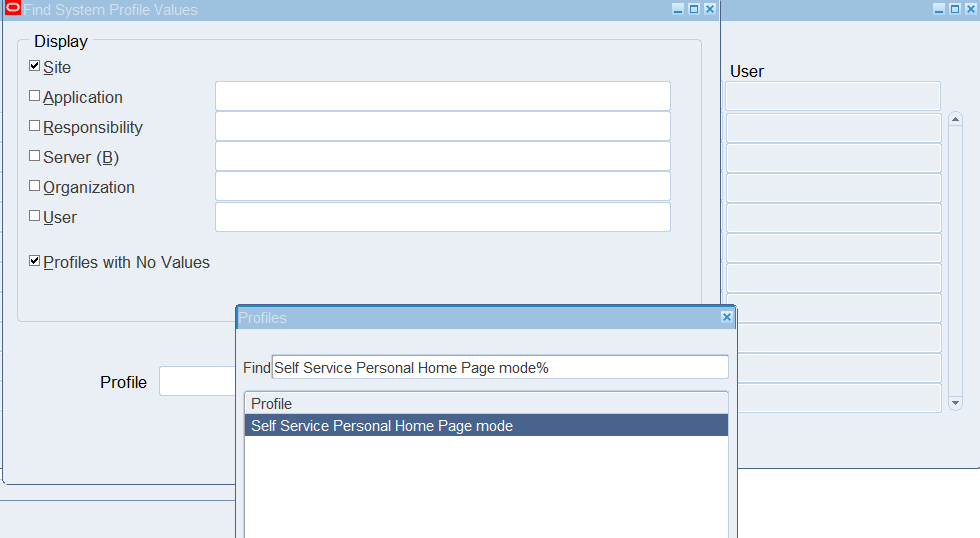Click the scrollbar up arrow in User panel
The width and height of the screenshot is (980, 538).
(x=955, y=119)
